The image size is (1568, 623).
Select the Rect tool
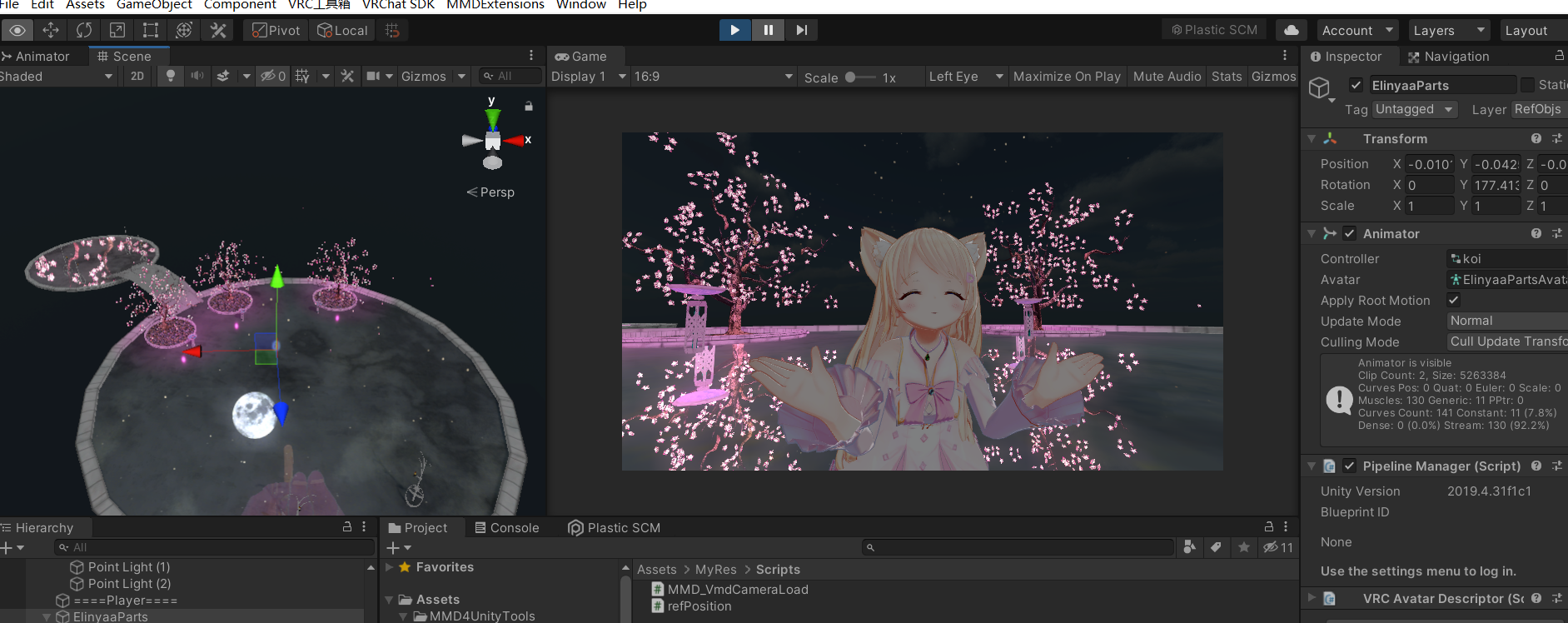(x=151, y=30)
